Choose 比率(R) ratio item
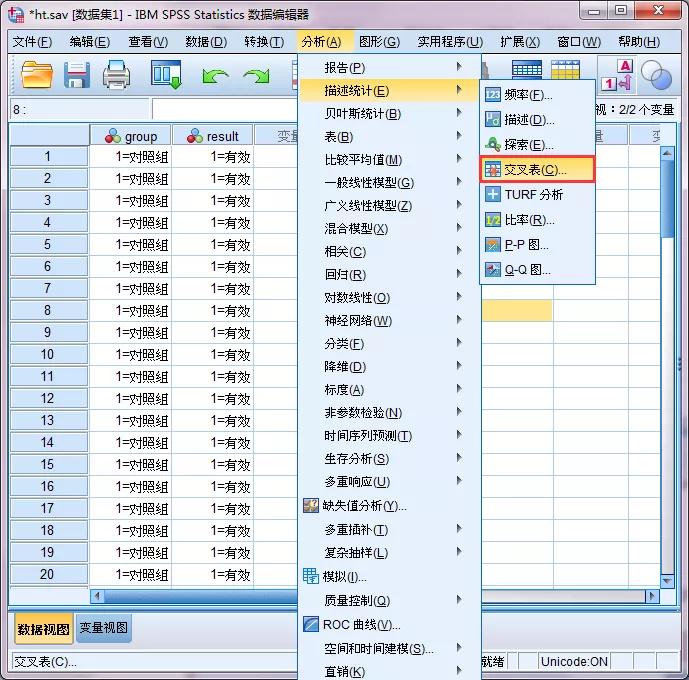The image size is (689, 680). [537, 220]
